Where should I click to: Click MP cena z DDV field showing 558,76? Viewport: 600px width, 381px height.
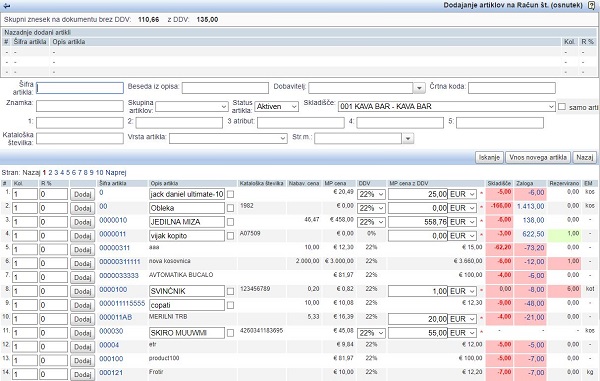click(x=417, y=222)
